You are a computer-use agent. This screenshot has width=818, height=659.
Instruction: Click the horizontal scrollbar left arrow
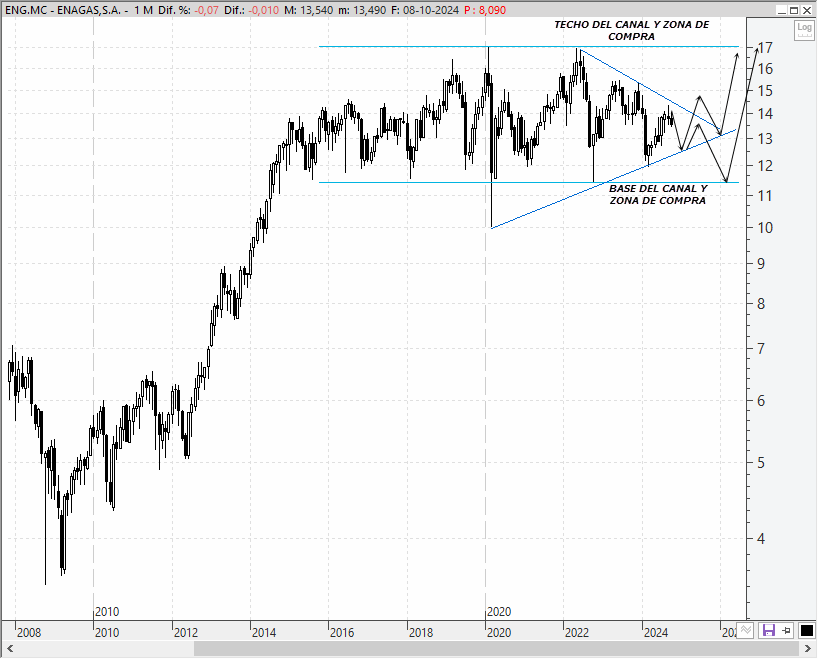9,649
